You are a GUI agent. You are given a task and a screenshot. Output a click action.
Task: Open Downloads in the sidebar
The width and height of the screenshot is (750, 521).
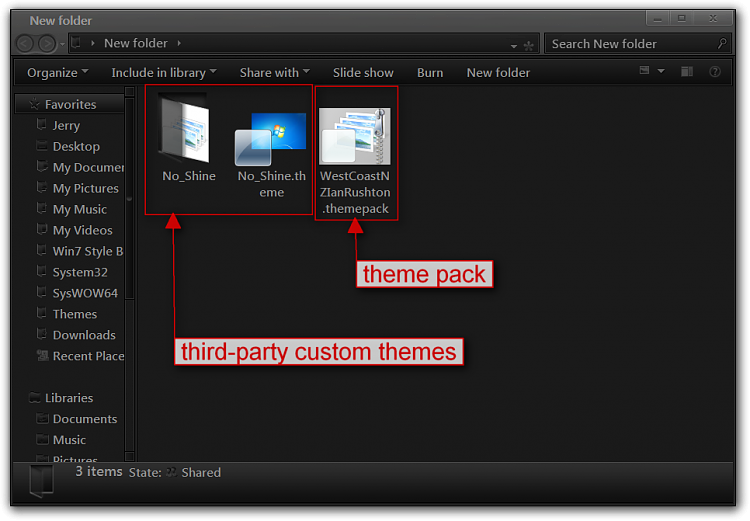click(84, 335)
